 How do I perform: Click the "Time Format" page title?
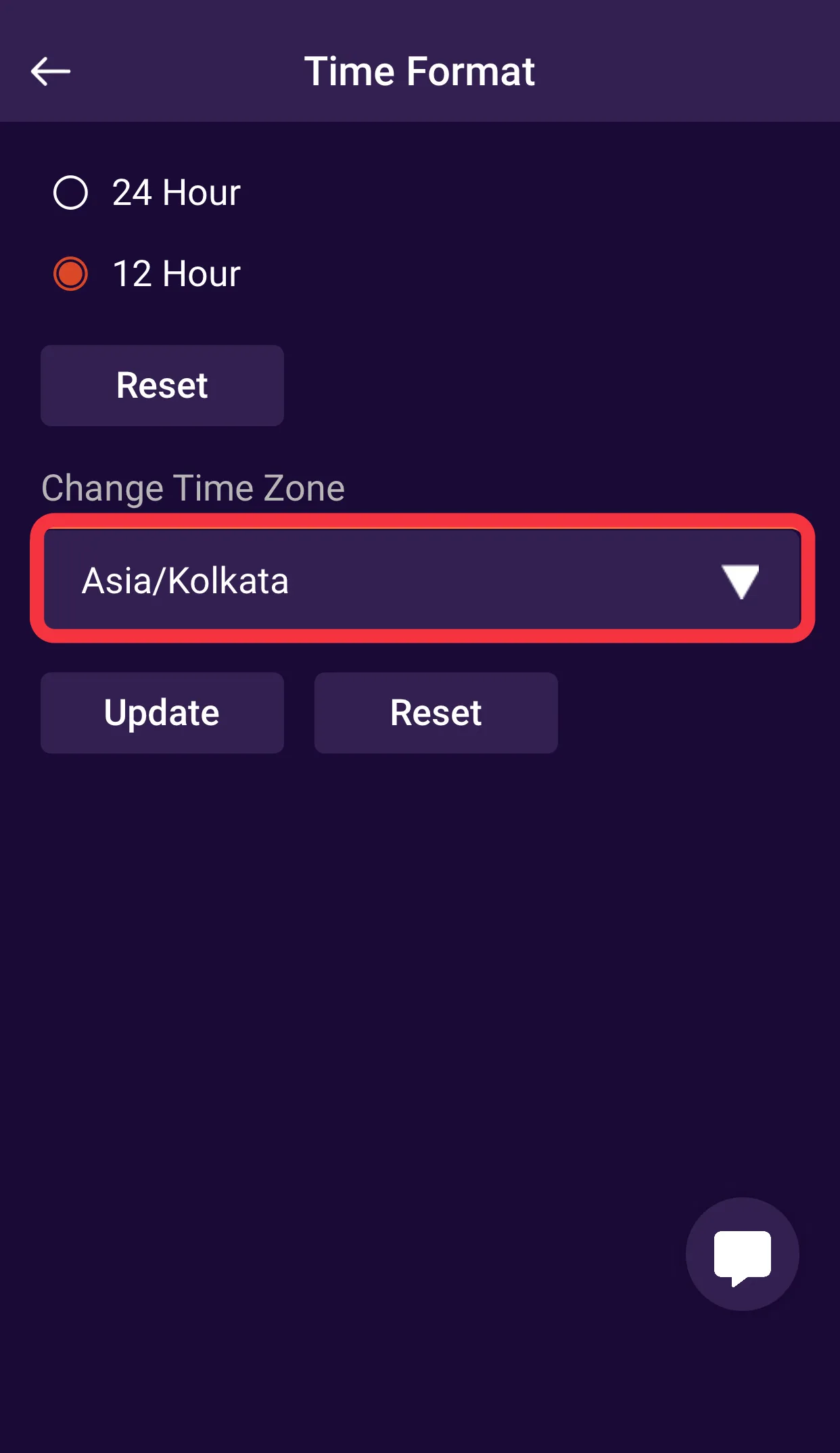[x=419, y=71]
